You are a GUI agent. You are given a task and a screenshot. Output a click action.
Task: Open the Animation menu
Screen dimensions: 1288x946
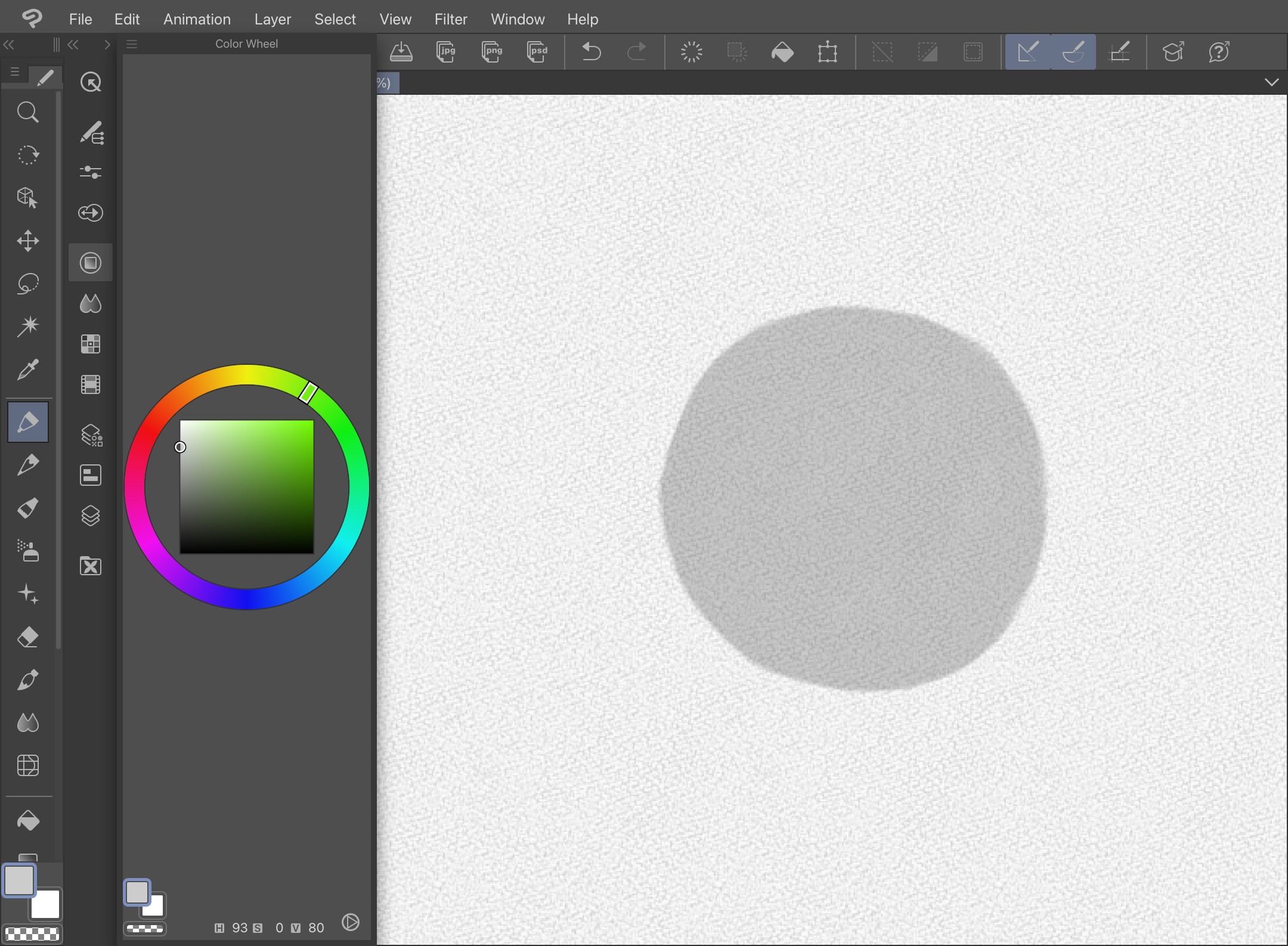point(197,19)
